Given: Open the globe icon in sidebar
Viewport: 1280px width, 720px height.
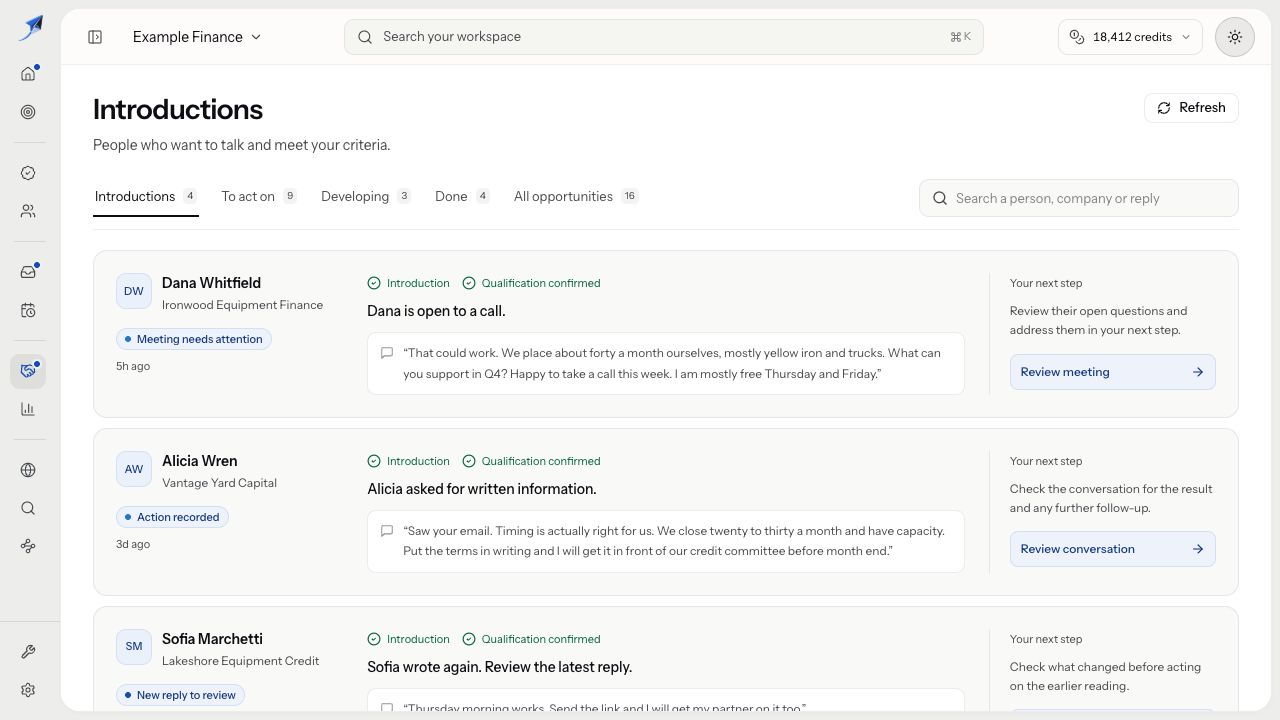Looking at the screenshot, I should [x=28, y=470].
